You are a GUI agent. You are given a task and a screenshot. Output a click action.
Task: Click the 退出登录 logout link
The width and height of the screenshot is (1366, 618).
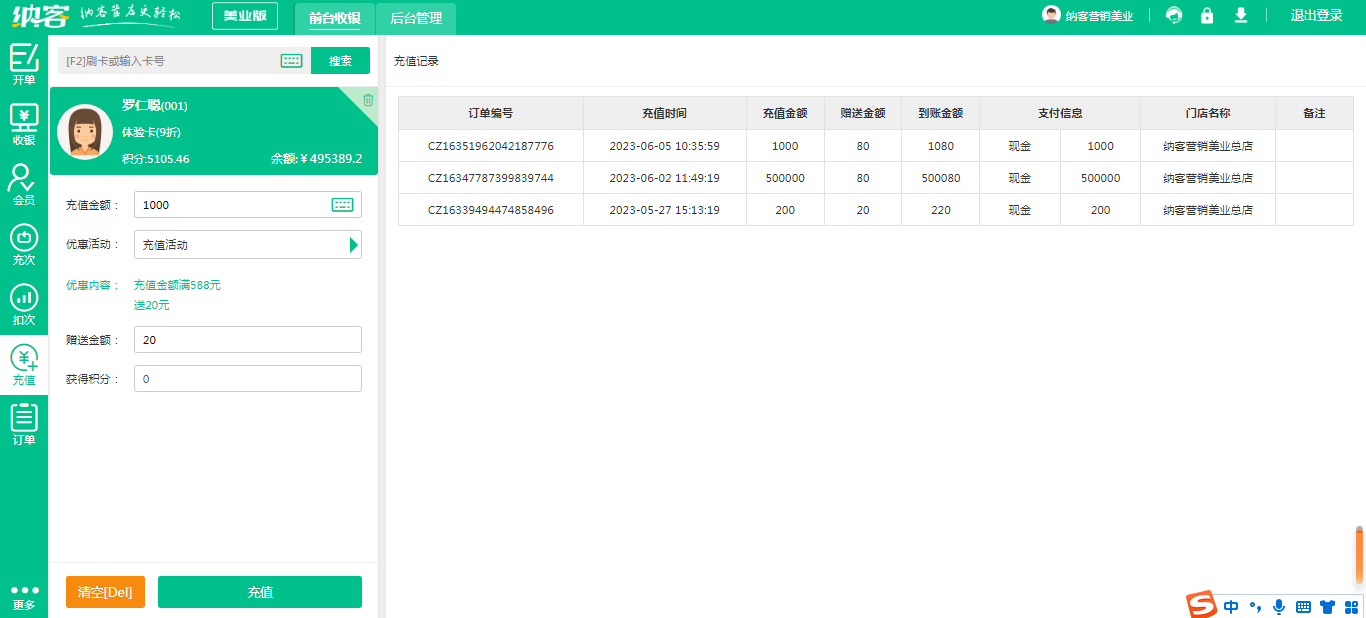pos(1316,16)
